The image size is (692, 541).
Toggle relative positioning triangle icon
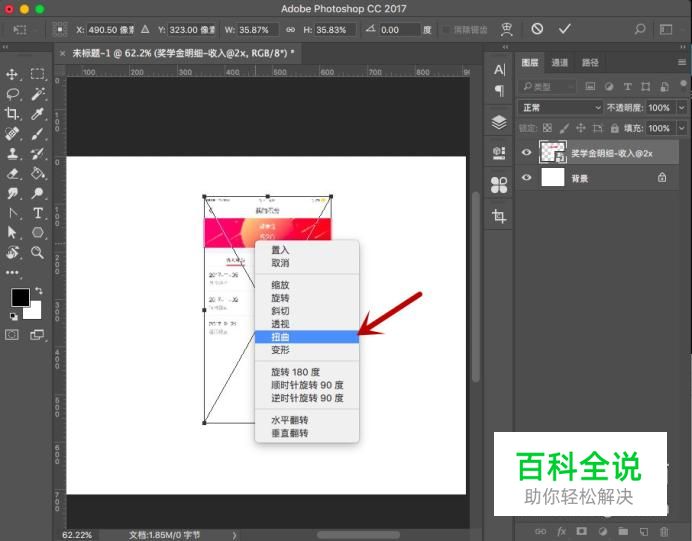(x=145, y=29)
